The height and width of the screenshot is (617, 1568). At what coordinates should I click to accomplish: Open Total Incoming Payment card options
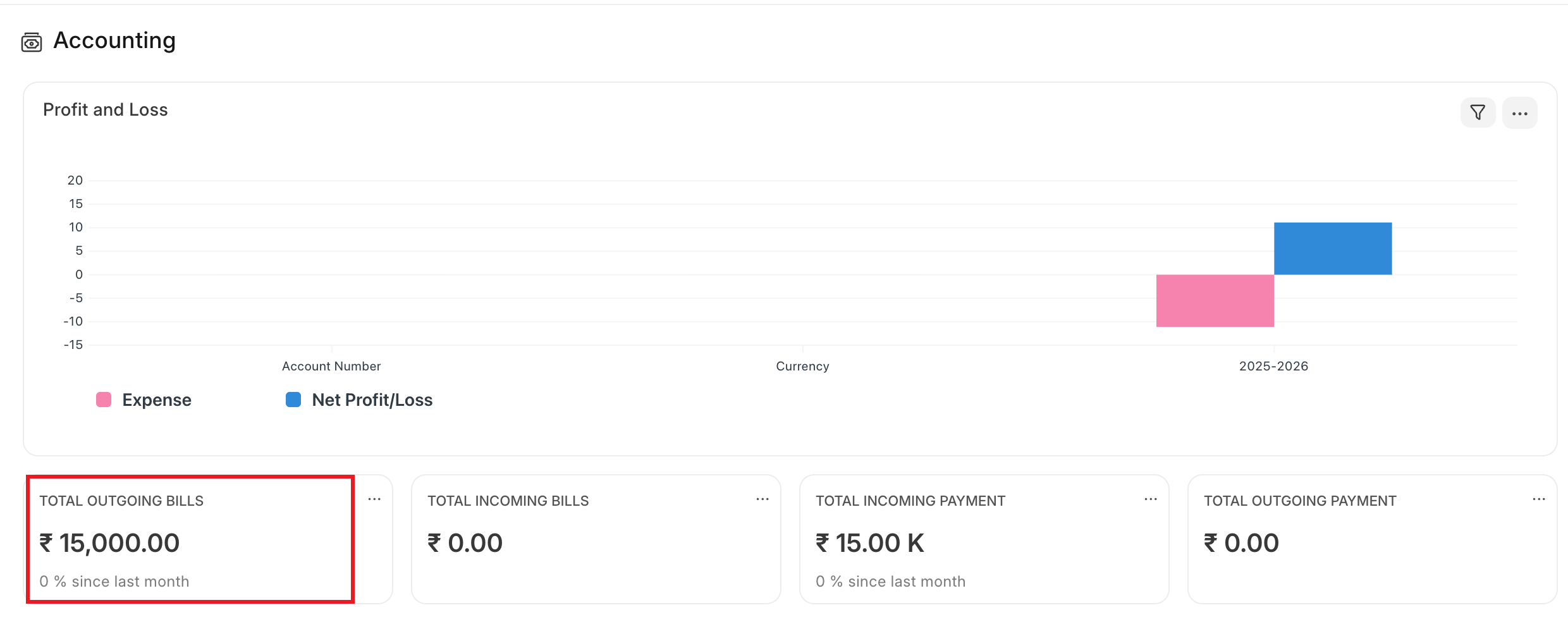point(1151,499)
